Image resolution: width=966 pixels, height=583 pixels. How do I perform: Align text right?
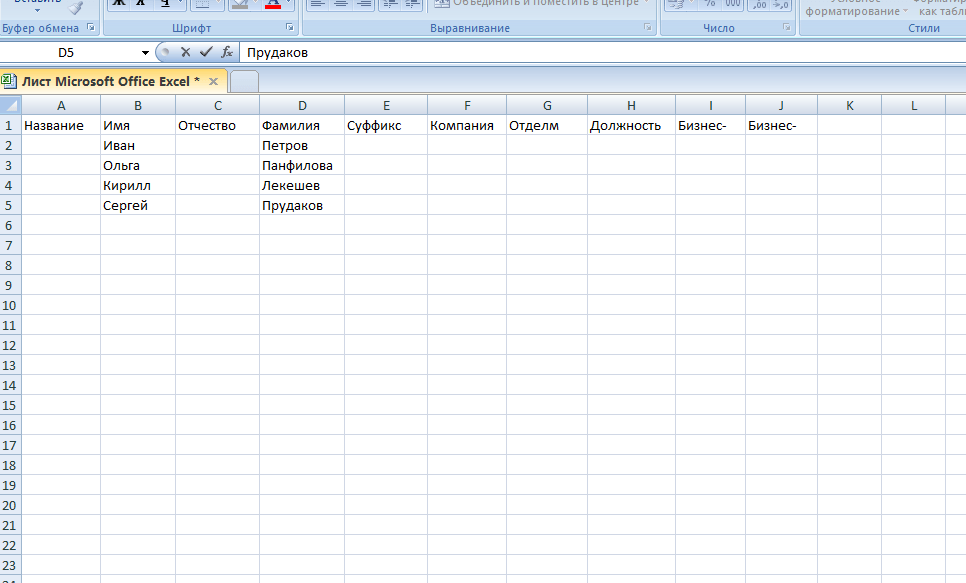tap(363, 4)
